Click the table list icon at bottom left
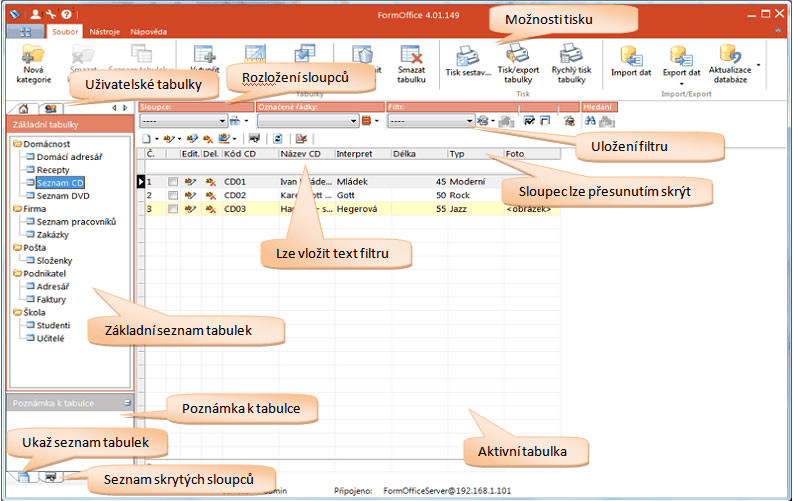Screen dimensions: 793x501 pyautogui.click(x=23, y=477)
